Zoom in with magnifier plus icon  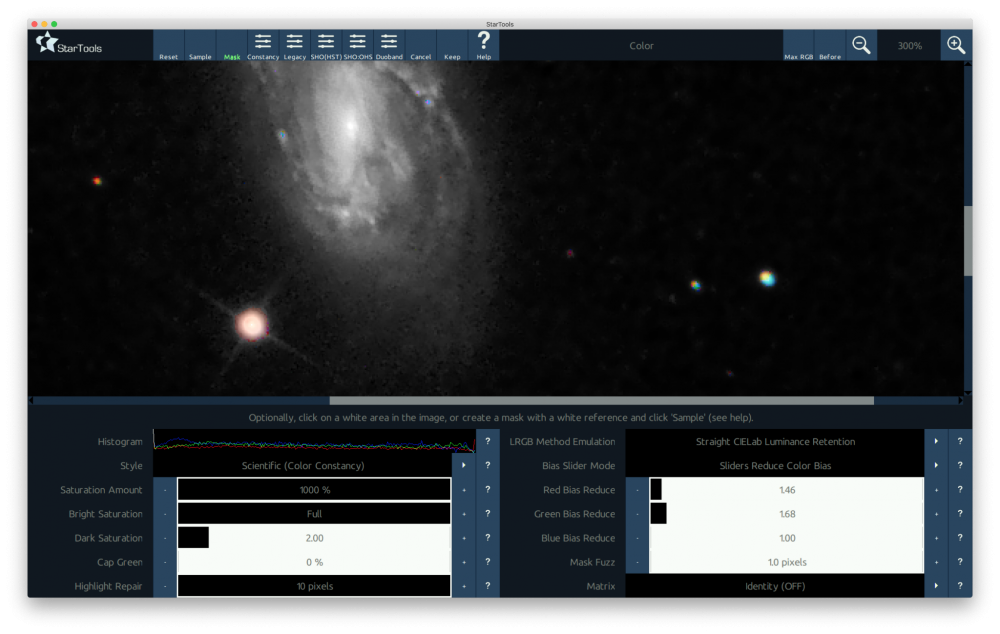(x=956, y=45)
